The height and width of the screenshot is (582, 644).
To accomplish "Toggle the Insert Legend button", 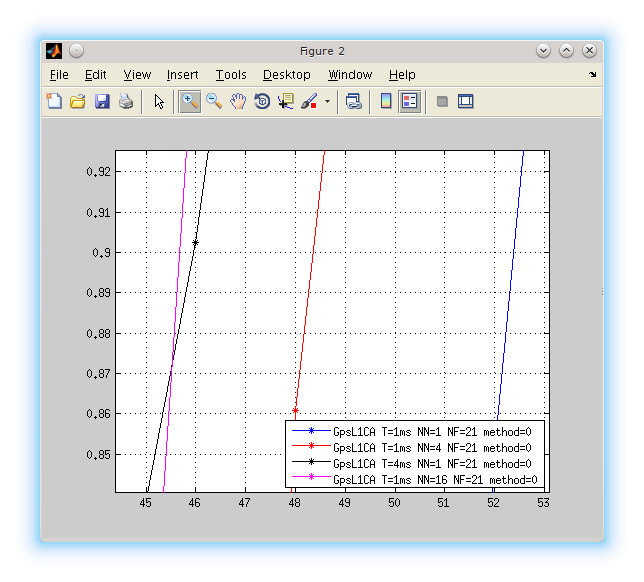I will (410, 101).
